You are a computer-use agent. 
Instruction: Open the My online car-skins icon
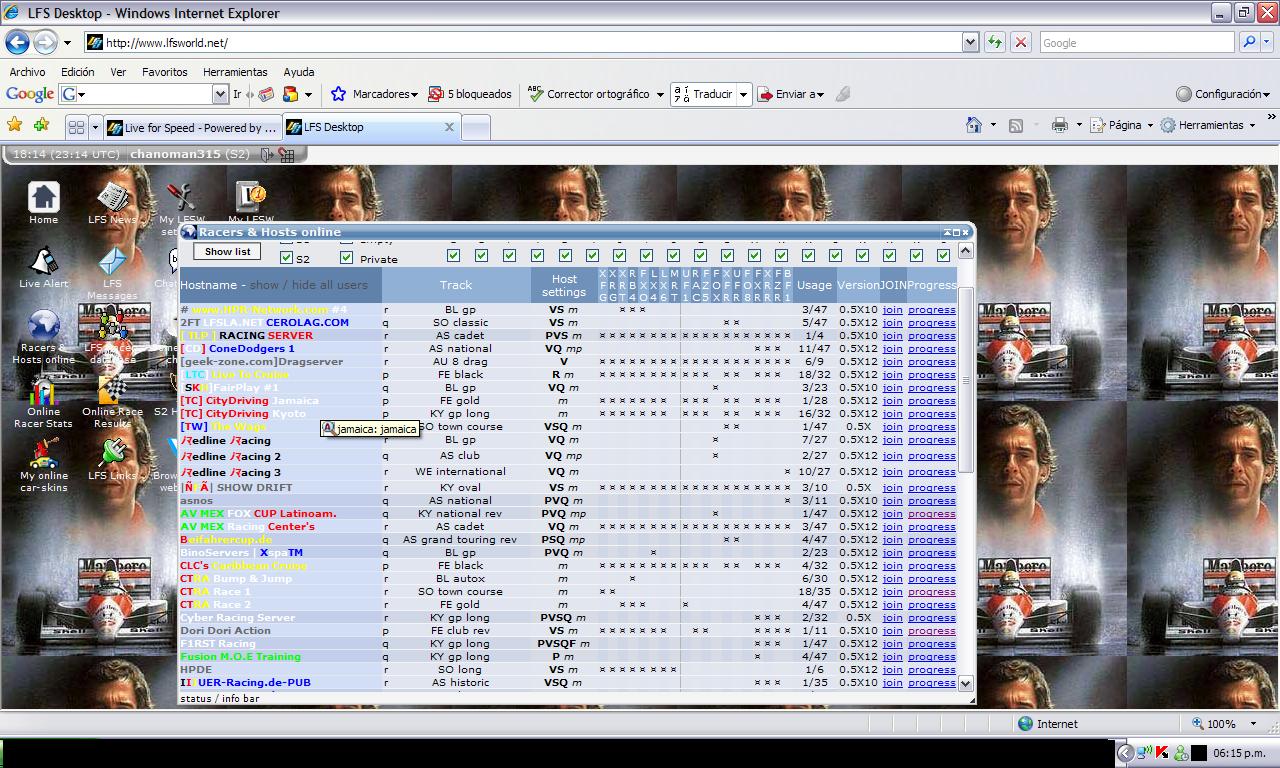click(43, 454)
